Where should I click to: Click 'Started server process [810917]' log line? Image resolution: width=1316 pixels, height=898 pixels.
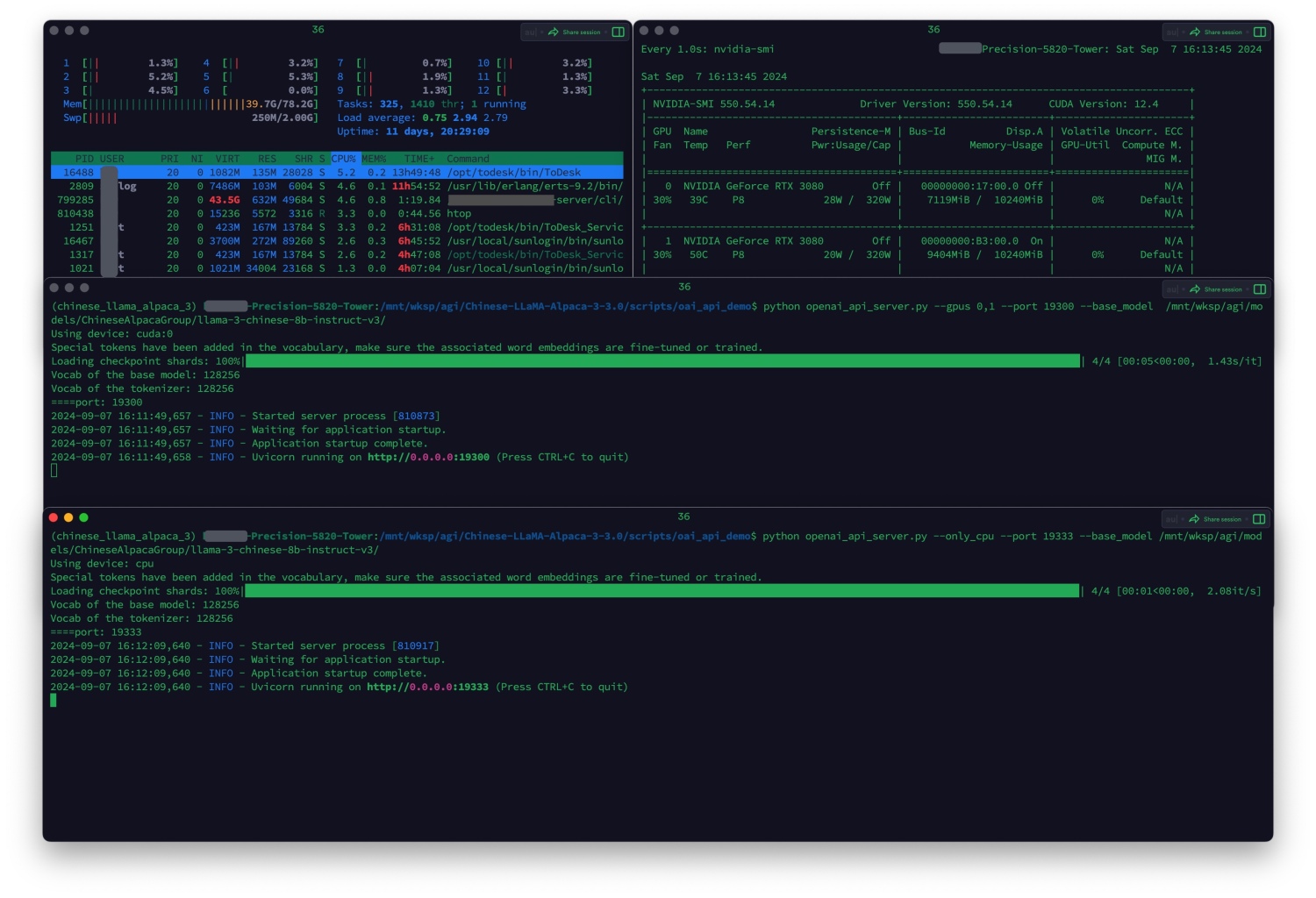pos(245,645)
